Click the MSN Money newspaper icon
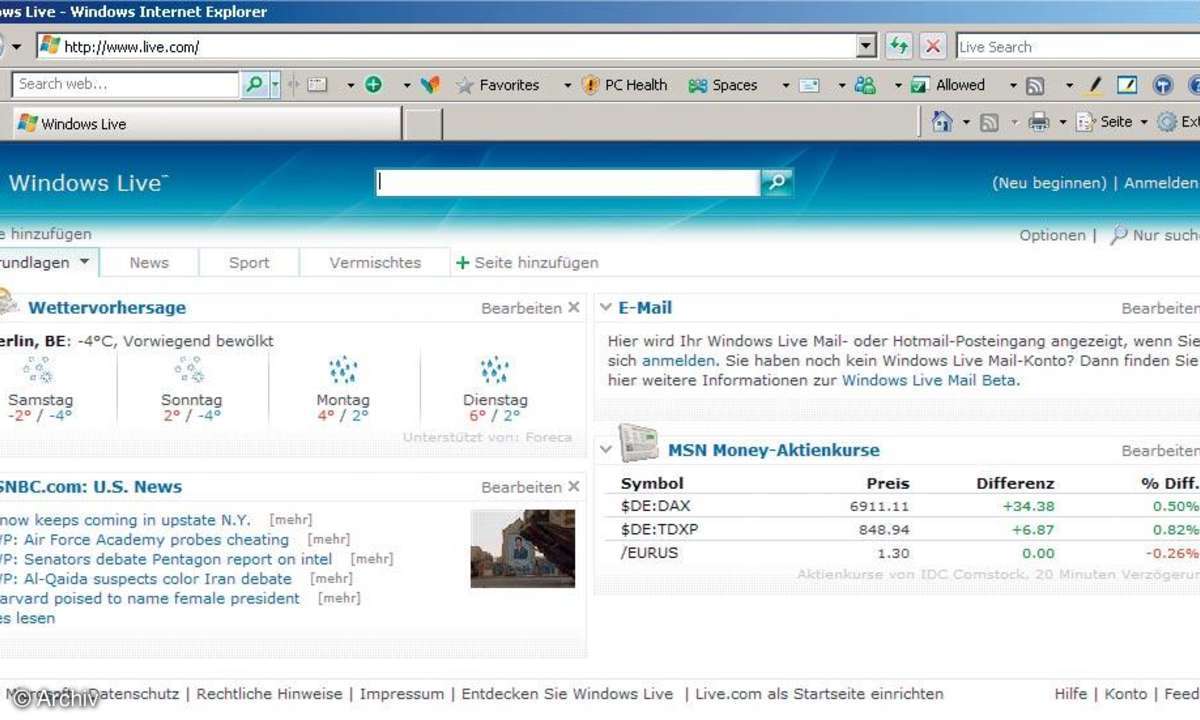 (x=639, y=444)
